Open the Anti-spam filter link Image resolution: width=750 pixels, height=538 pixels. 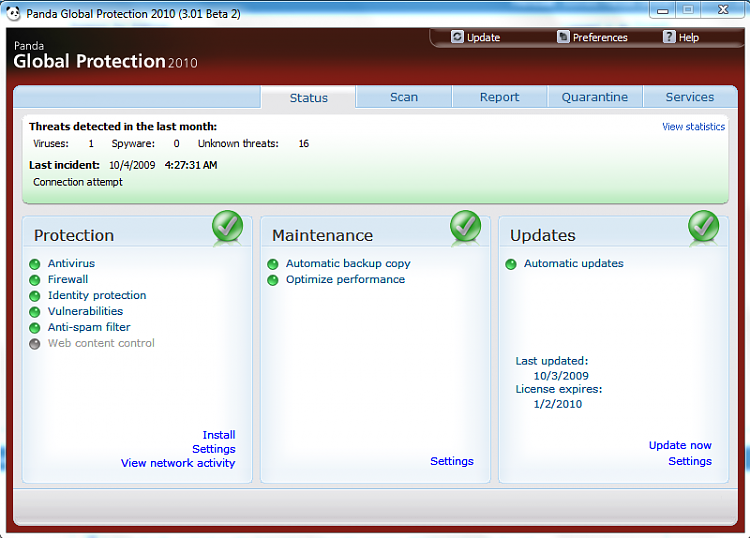[x=89, y=328]
